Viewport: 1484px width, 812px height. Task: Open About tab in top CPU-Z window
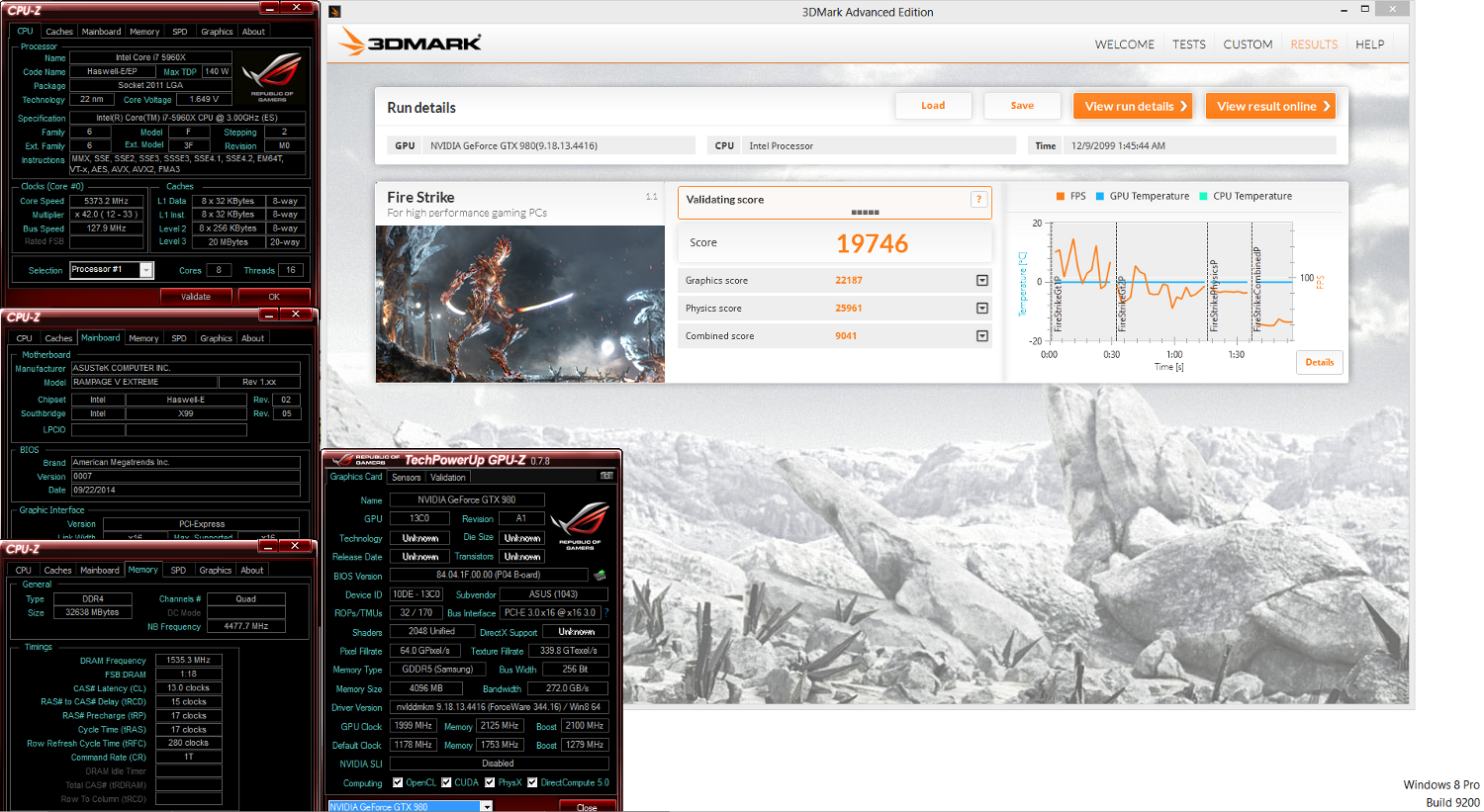(253, 32)
